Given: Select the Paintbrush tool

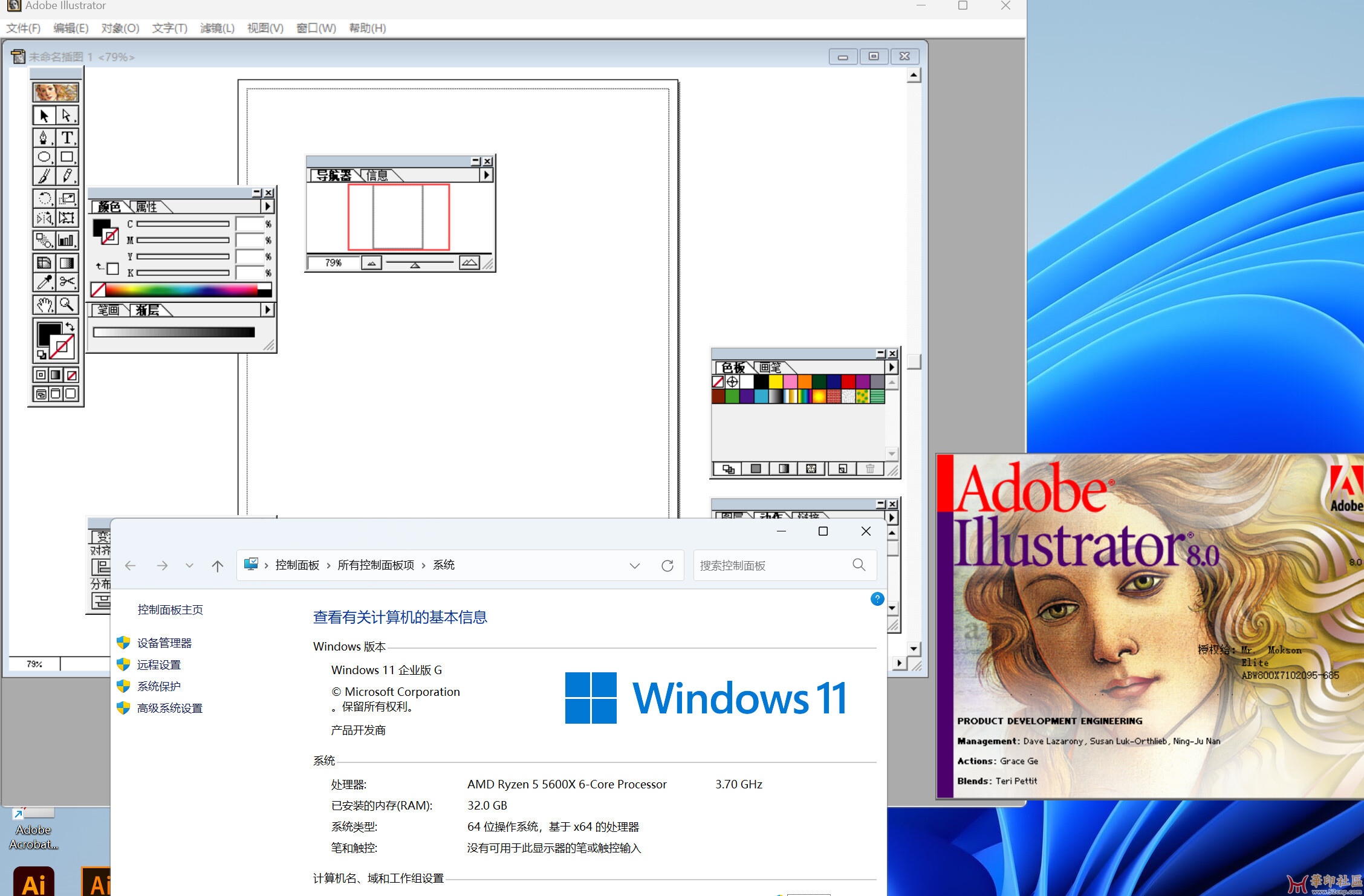Looking at the screenshot, I should [x=44, y=176].
